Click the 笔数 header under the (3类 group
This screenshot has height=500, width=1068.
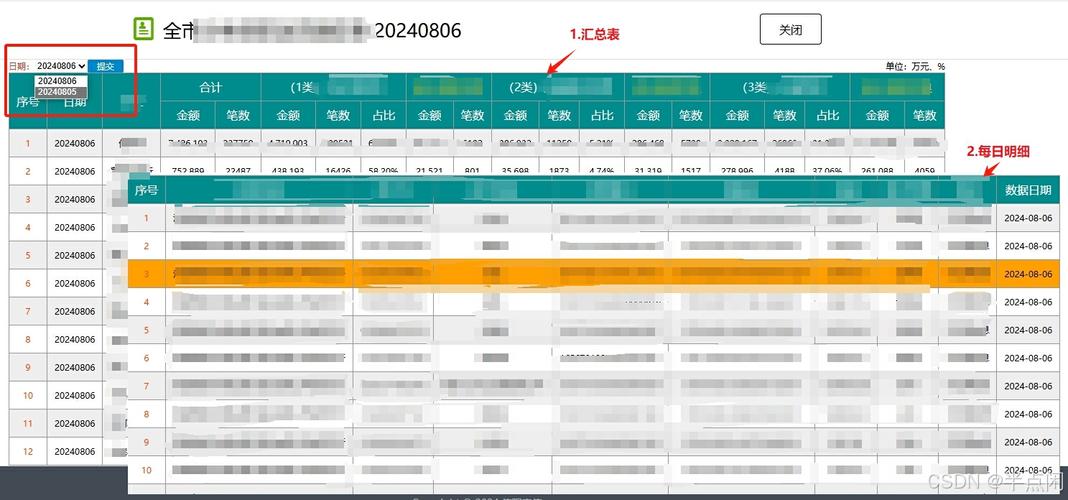click(785, 115)
